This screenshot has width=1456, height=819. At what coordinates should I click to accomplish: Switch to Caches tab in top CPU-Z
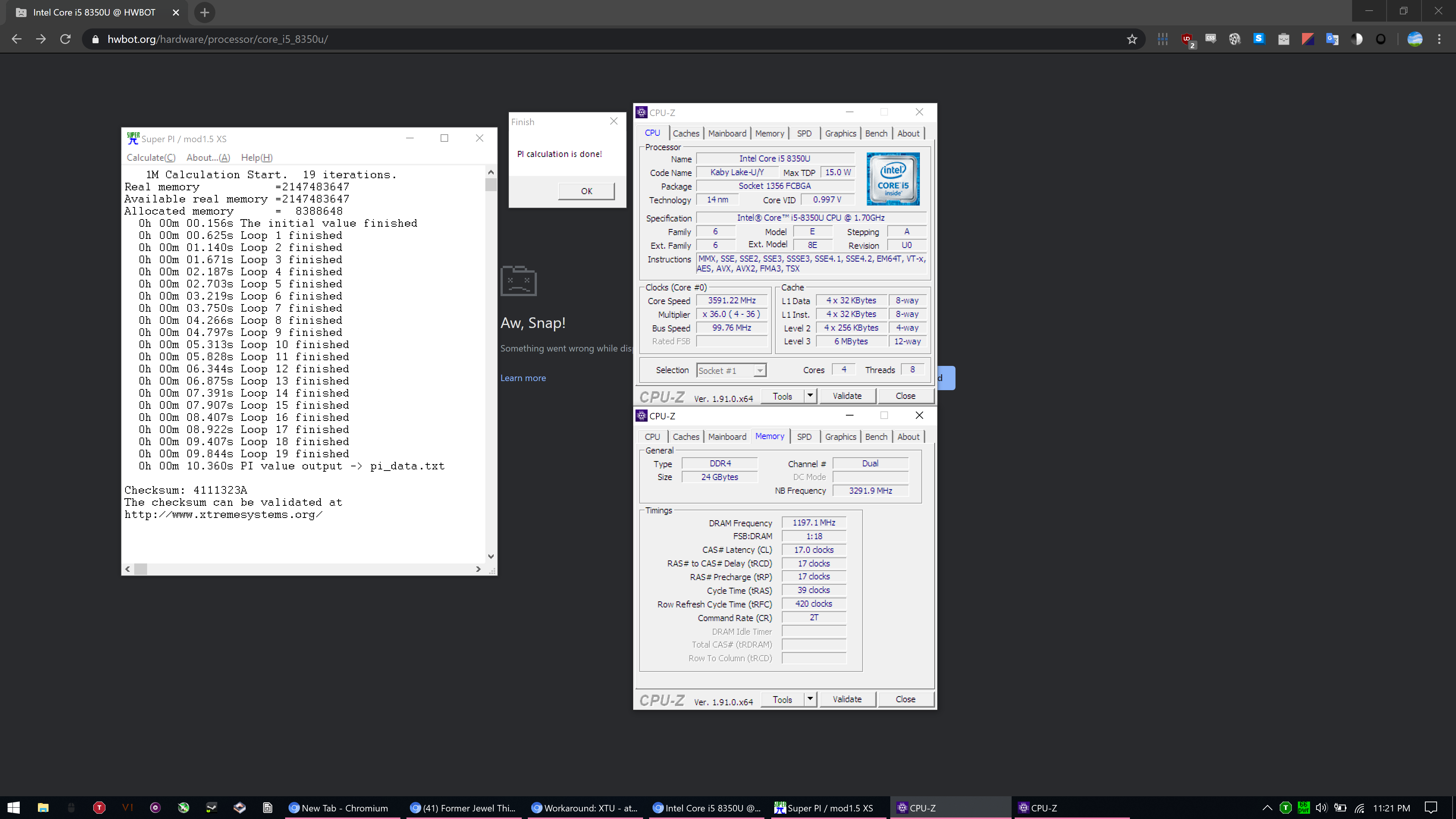(x=686, y=133)
